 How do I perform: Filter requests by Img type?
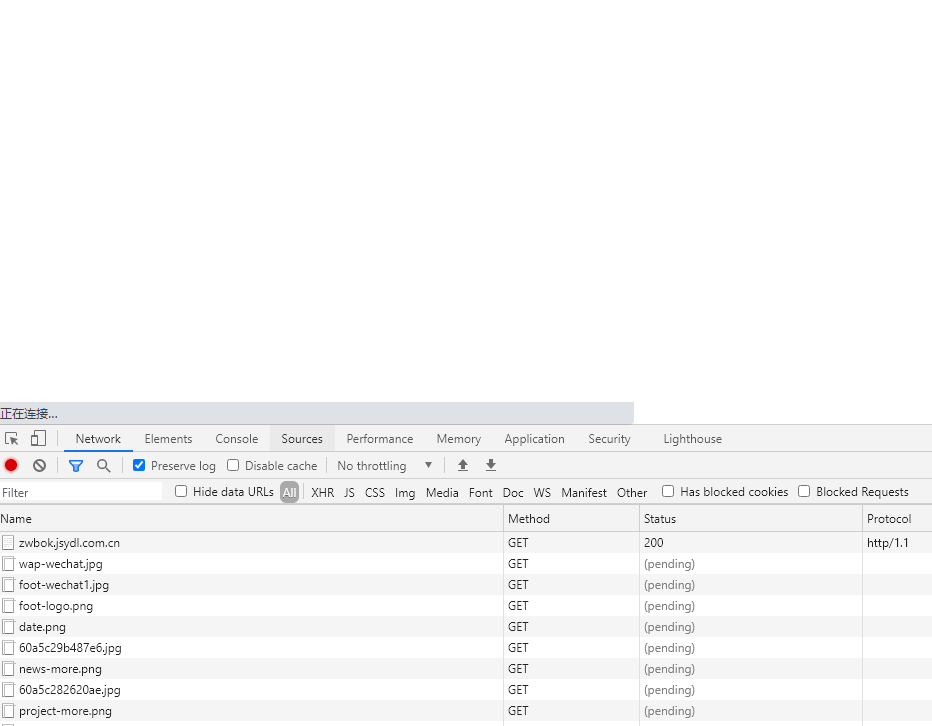pos(404,493)
